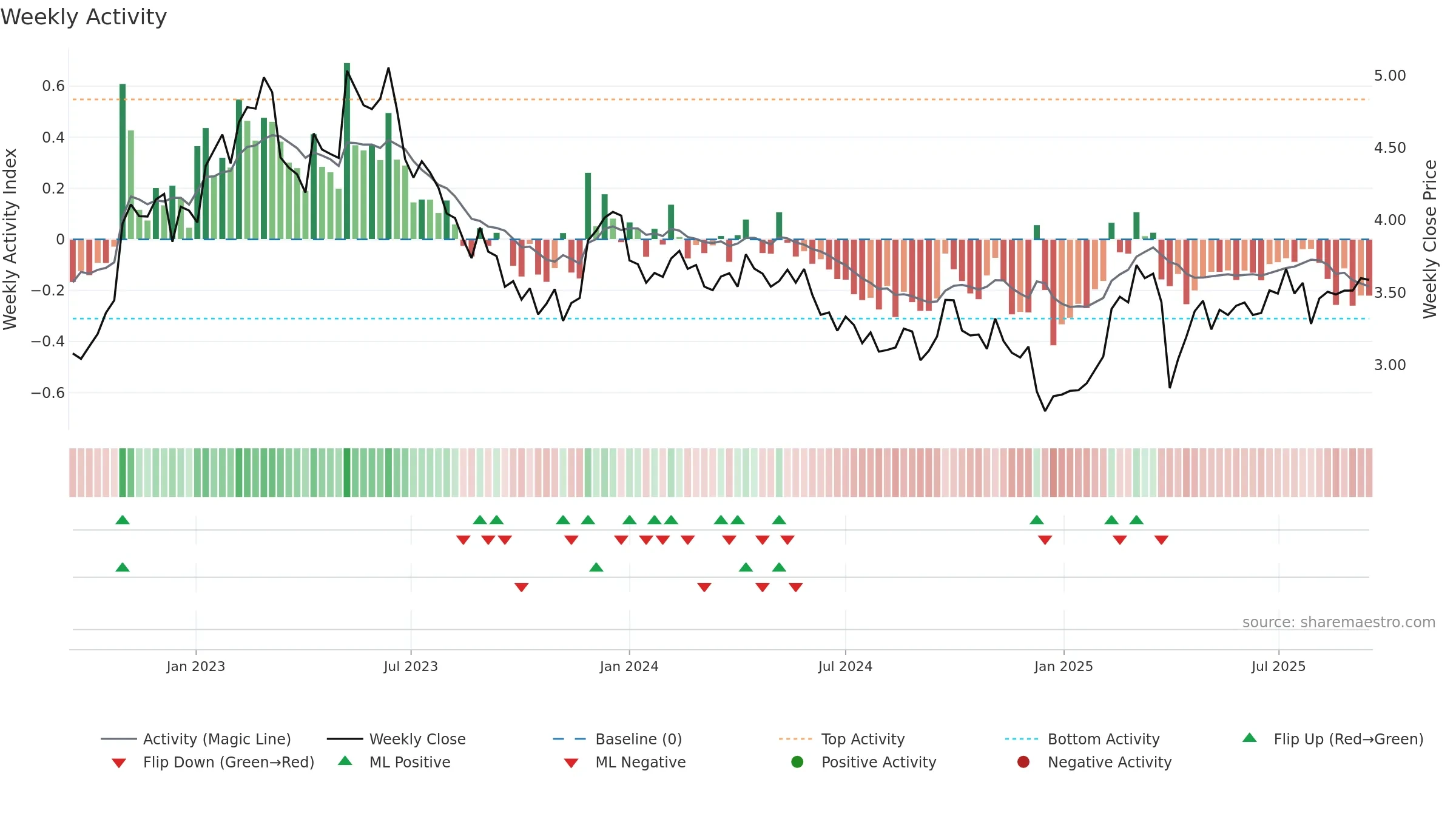Click the Negative Activity red circle icon
The image size is (1456, 819).
pos(1023,762)
